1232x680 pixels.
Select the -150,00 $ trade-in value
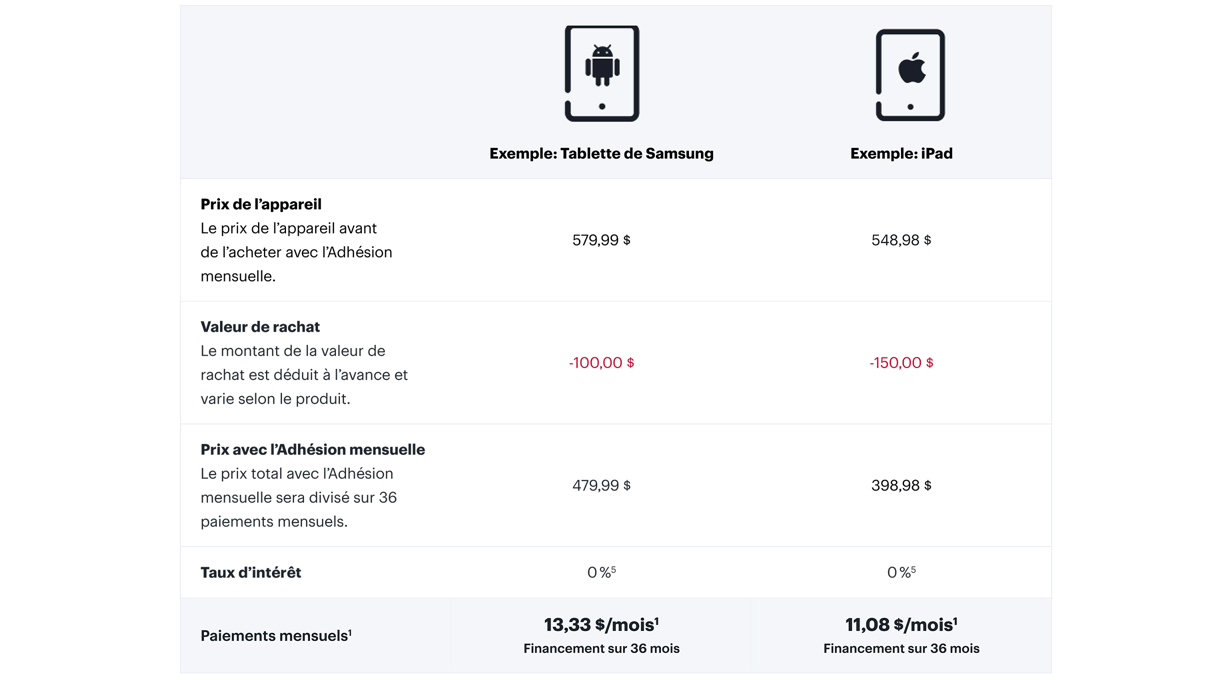pyautogui.click(x=901, y=363)
